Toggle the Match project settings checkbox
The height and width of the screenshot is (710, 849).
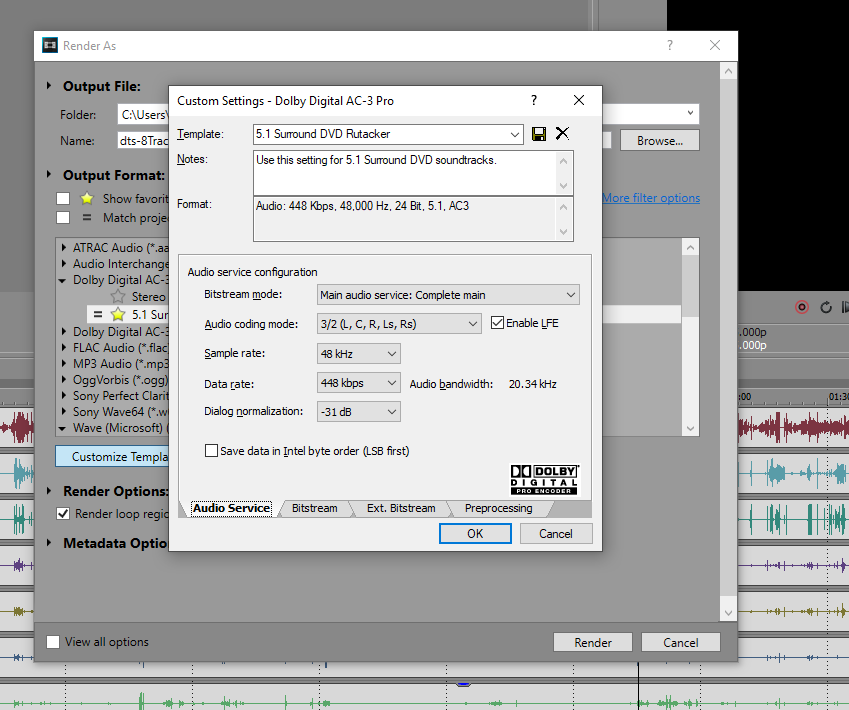(63, 218)
